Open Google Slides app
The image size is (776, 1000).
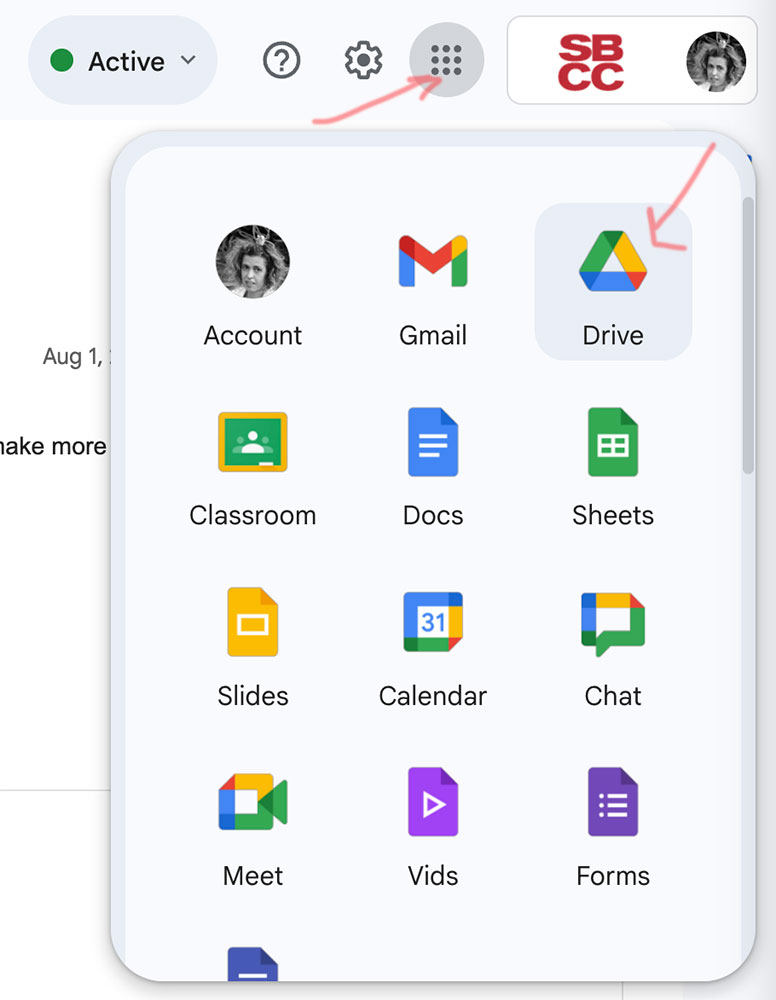(x=252, y=641)
